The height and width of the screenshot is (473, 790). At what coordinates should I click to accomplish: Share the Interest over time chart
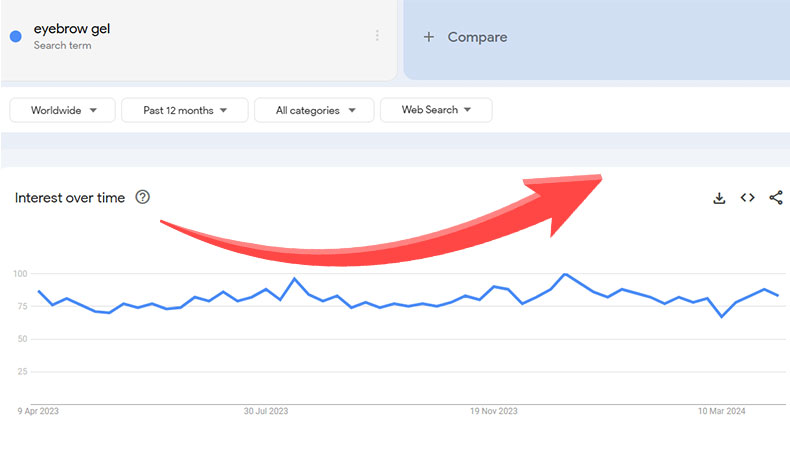point(776,198)
